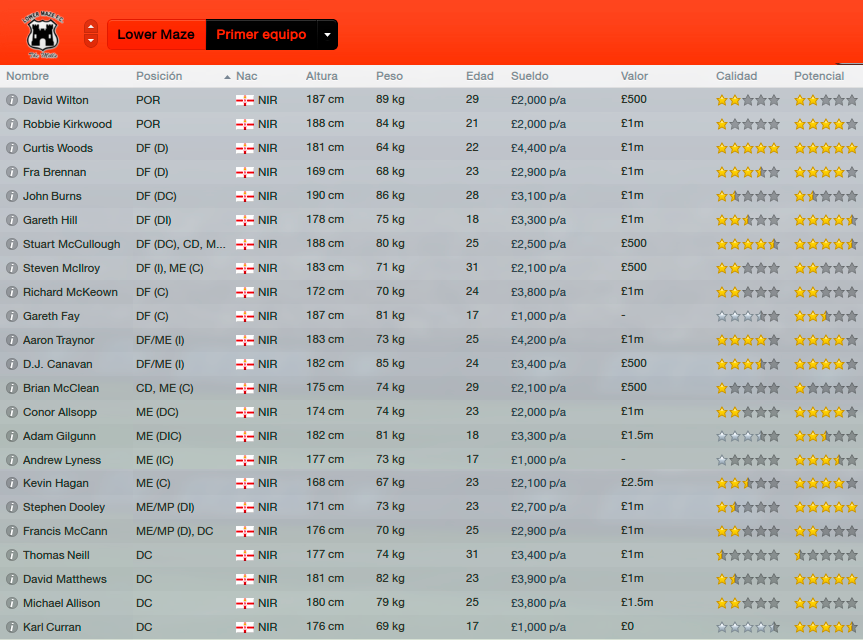
Task: Sort by the Valor column header
Action: click(634, 76)
